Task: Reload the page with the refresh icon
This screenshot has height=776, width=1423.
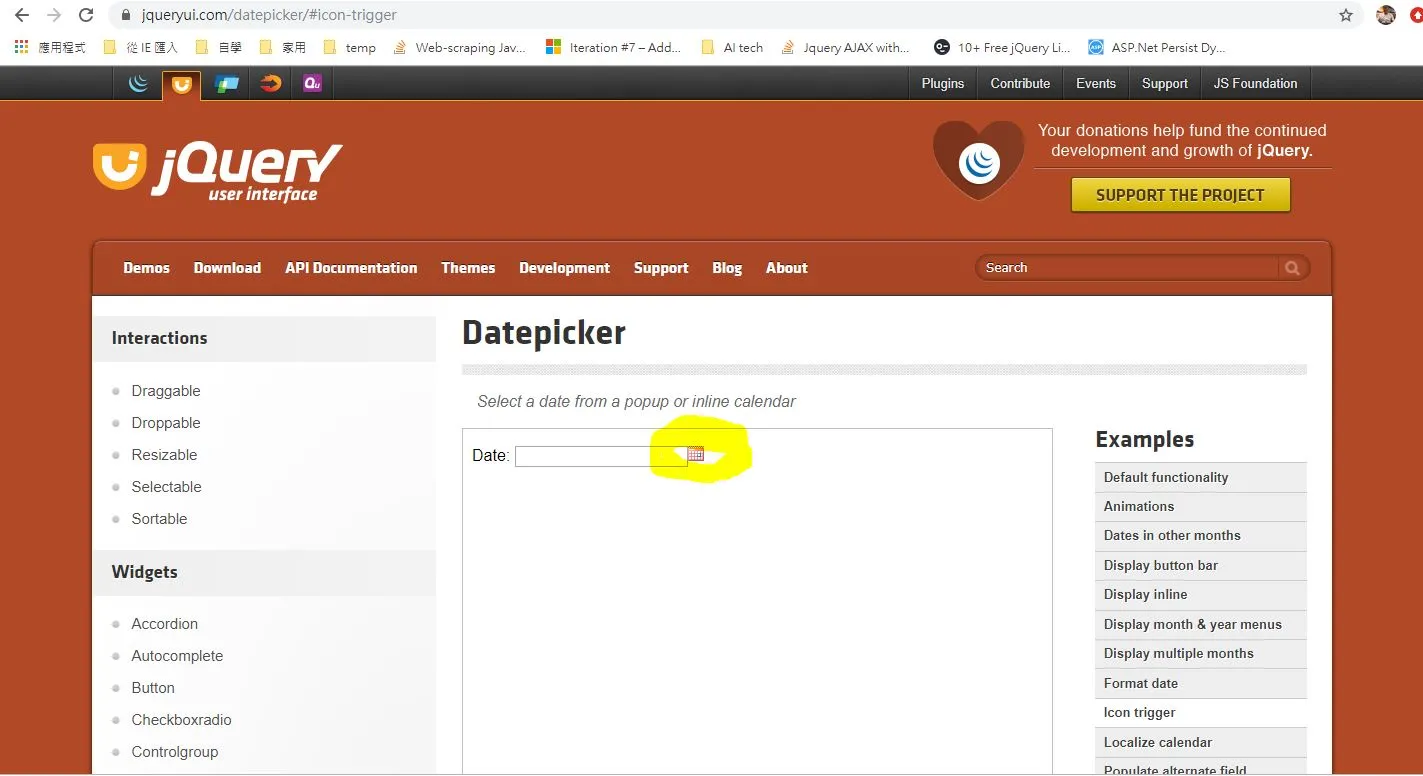Action: 86,15
